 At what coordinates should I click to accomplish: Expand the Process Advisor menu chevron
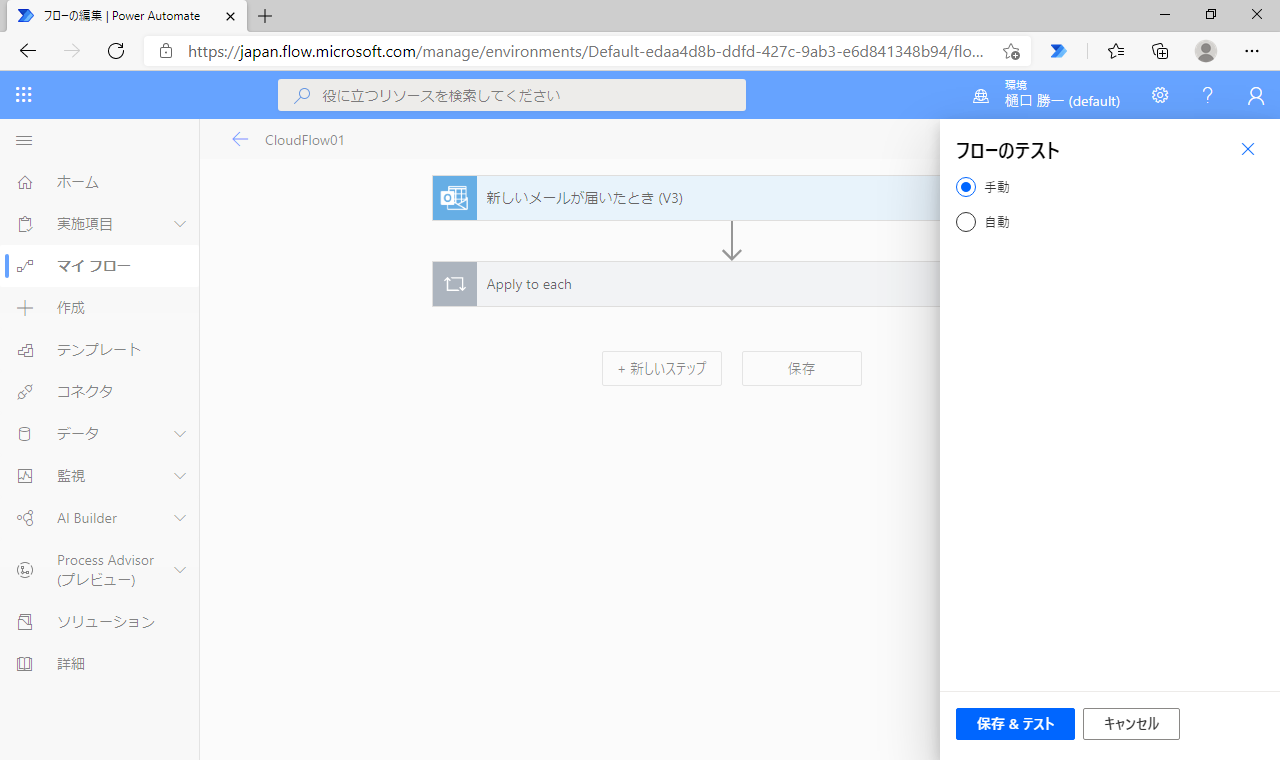pyautogui.click(x=180, y=570)
